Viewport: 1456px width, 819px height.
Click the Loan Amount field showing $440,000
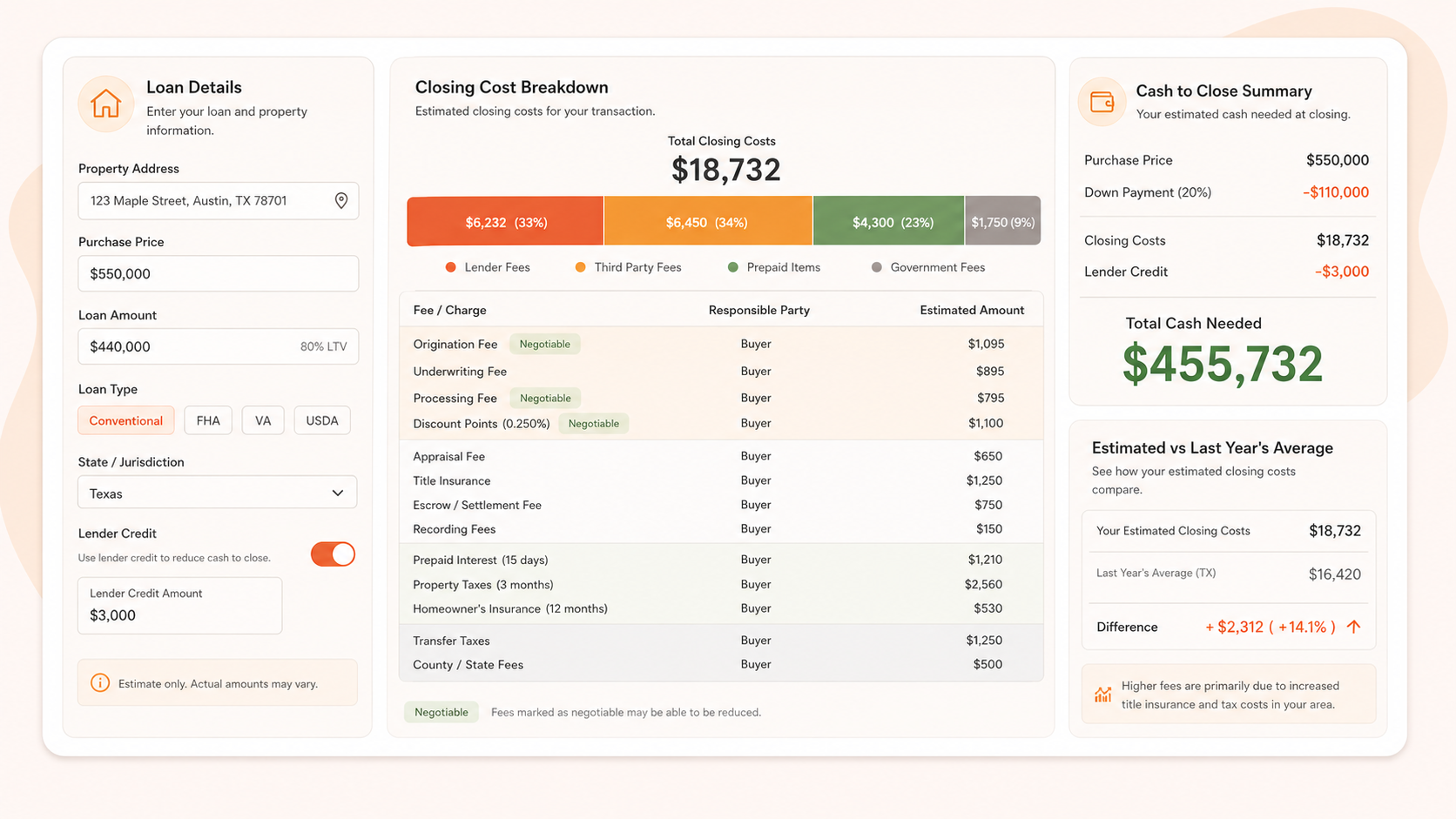click(x=219, y=346)
